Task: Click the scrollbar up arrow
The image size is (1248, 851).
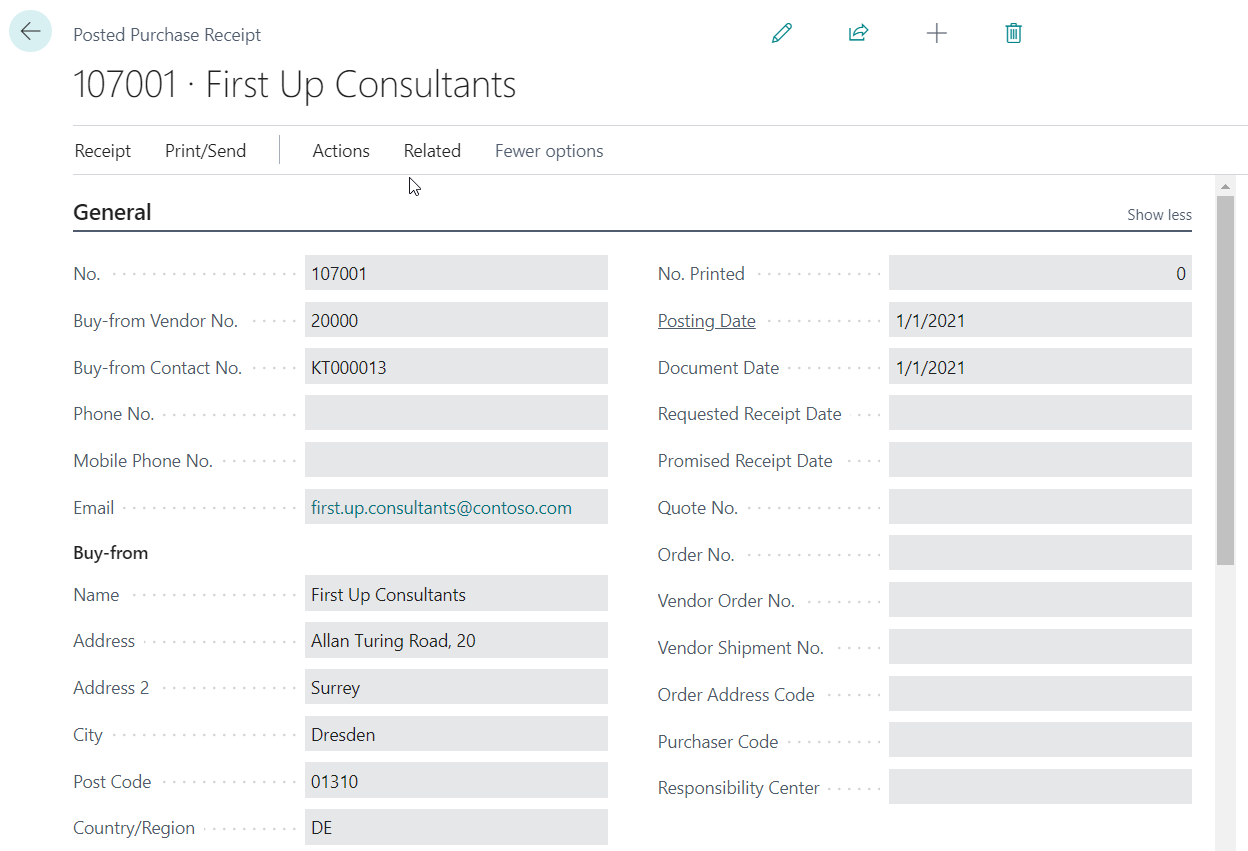Action: click(1225, 186)
